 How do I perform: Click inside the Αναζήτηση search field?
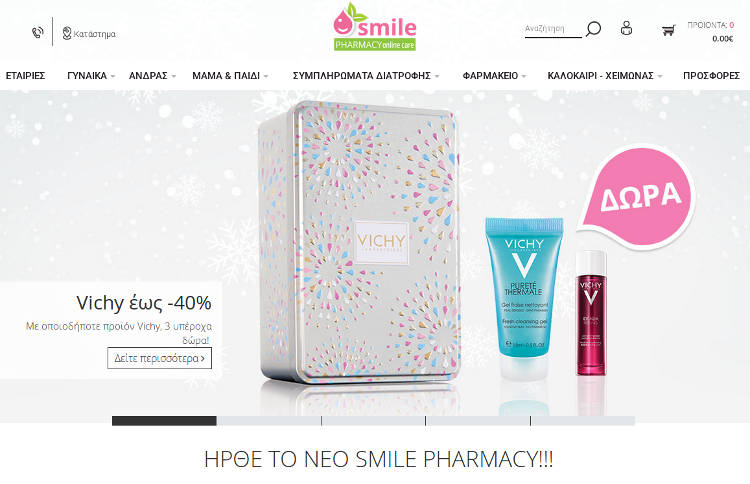(x=553, y=29)
